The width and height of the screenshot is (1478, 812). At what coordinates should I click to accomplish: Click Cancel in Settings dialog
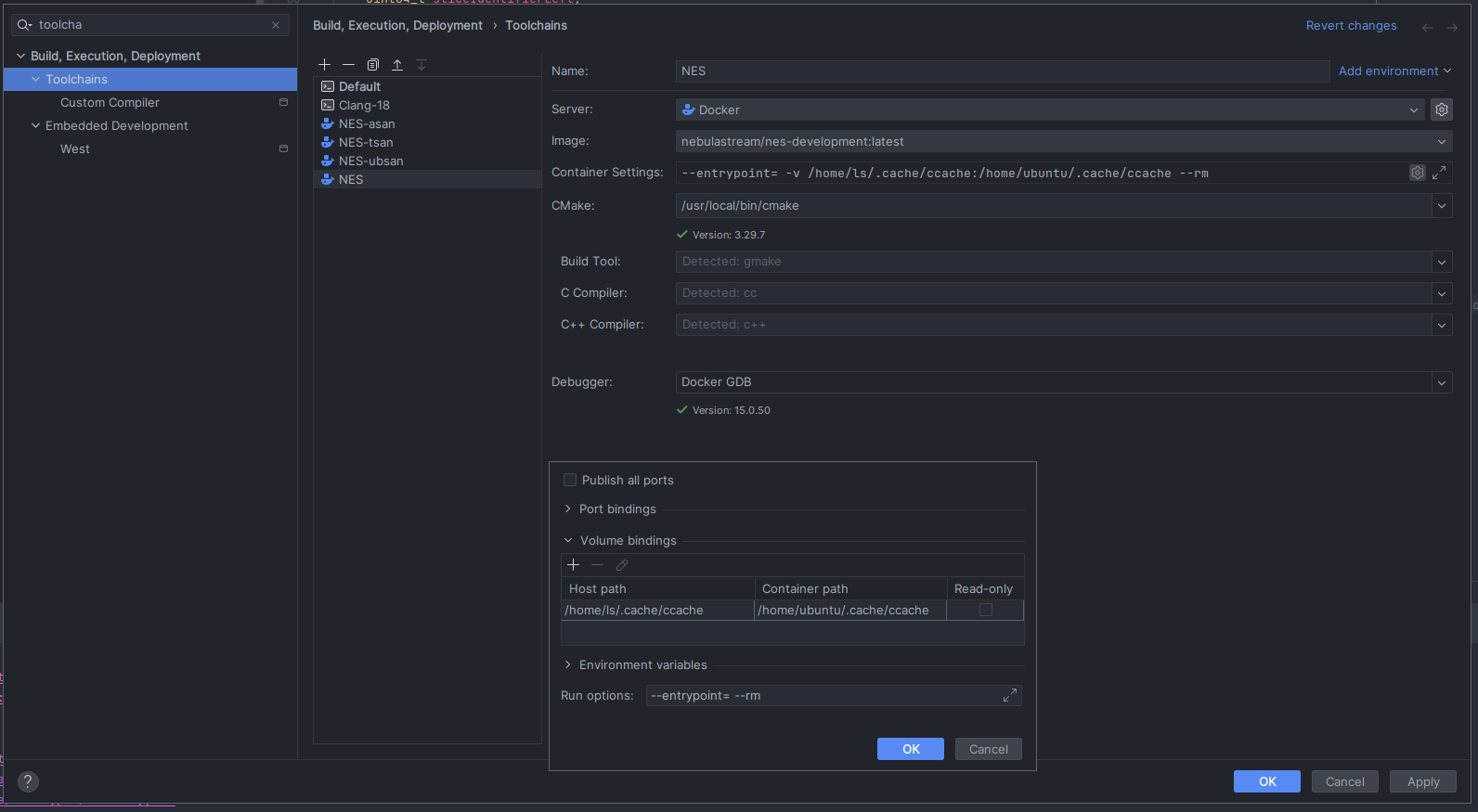[1345, 781]
